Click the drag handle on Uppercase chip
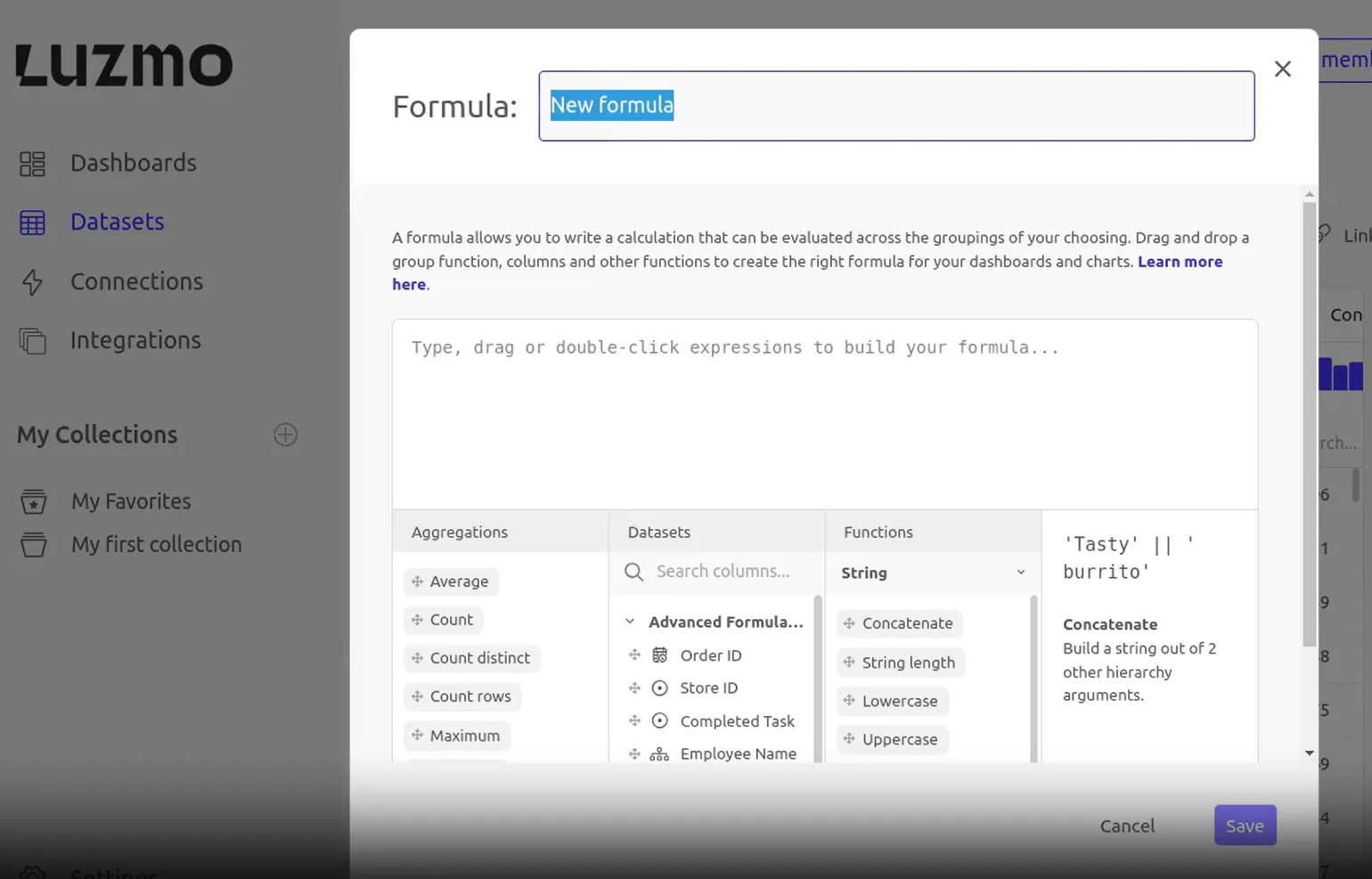Screen dimensions: 1372x879 (849, 739)
